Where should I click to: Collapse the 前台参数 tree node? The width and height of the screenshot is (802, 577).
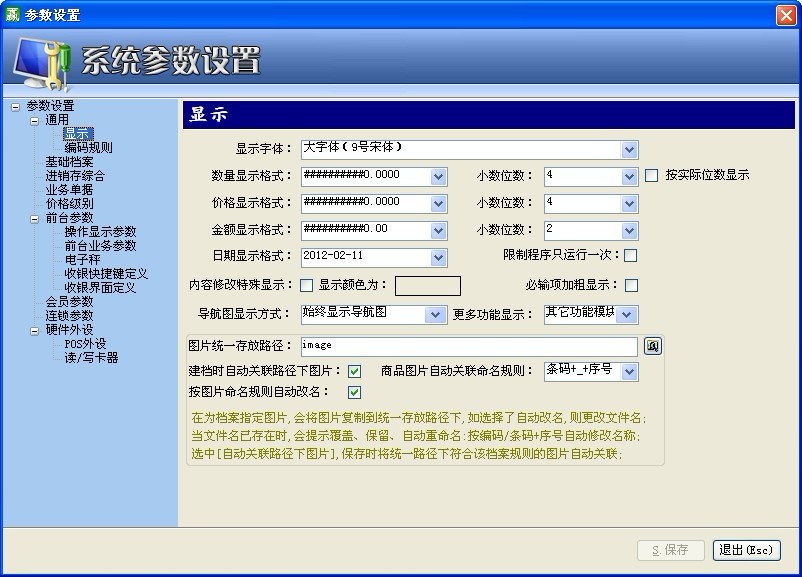click(x=34, y=219)
